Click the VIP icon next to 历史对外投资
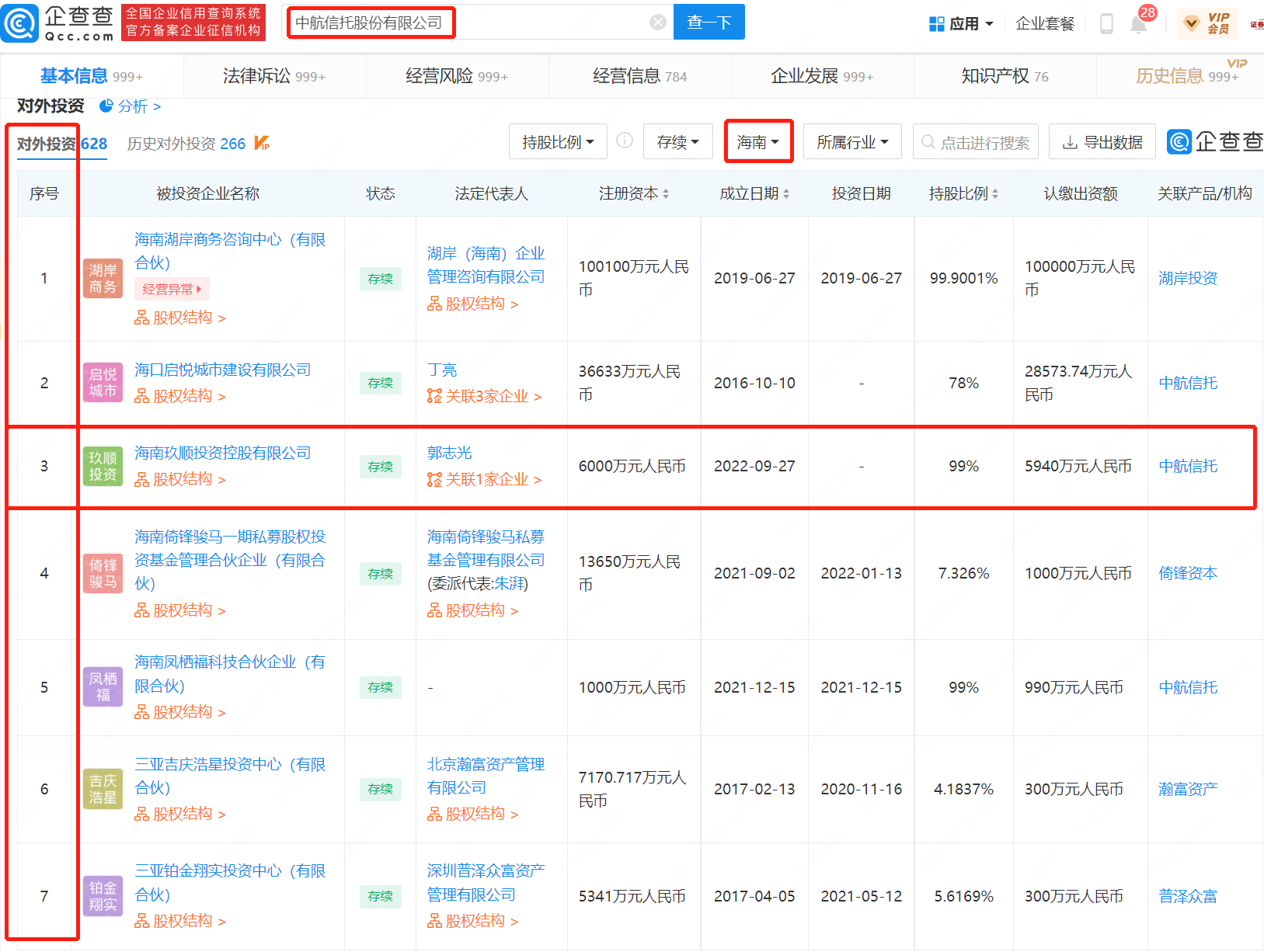Image resolution: width=1264 pixels, height=952 pixels. [262, 143]
